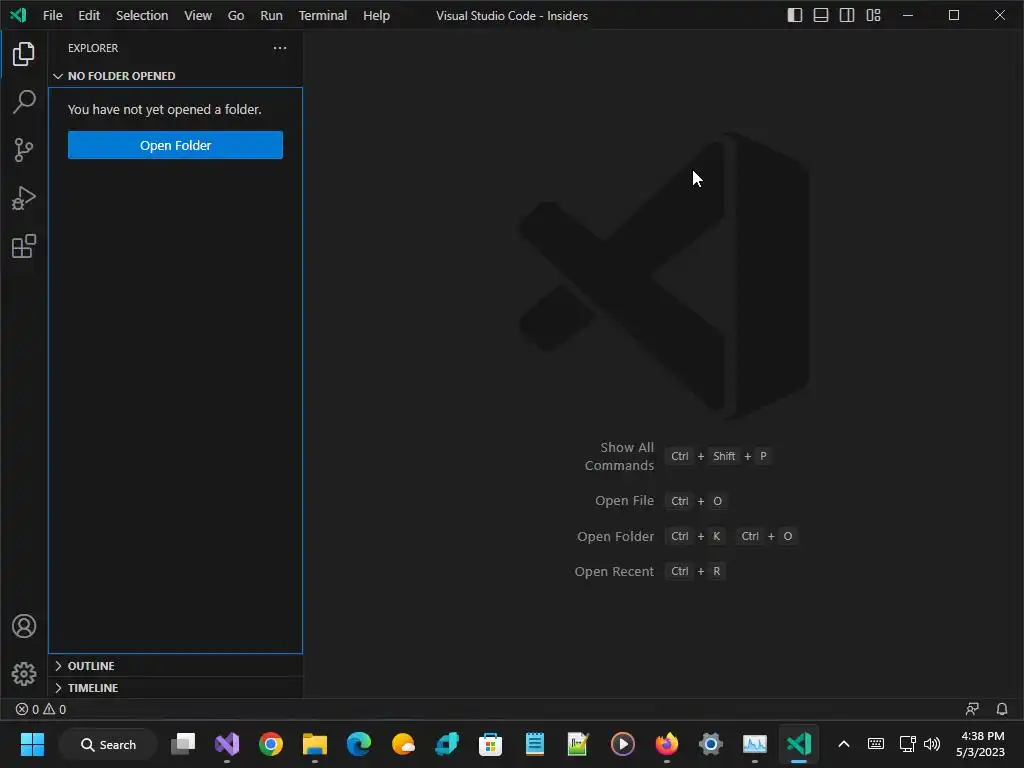Open the Selection menu
Screen dimensions: 1024x768
pyautogui.click(x=142, y=15)
